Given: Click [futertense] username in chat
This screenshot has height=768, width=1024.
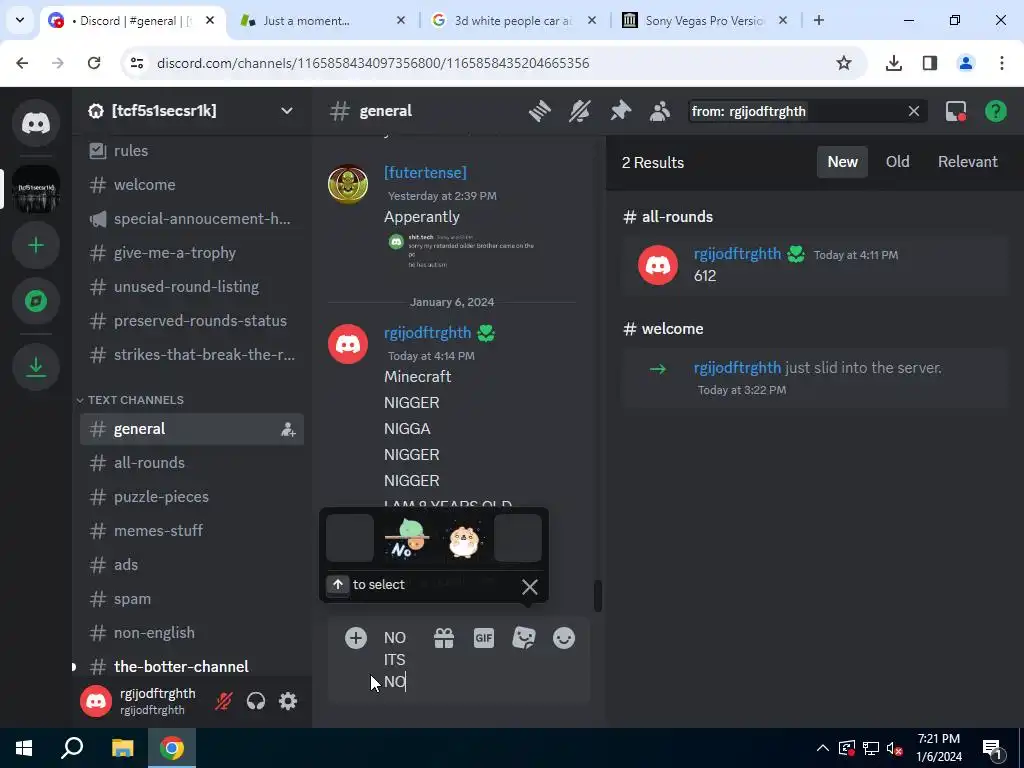Looking at the screenshot, I should [x=425, y=172].
